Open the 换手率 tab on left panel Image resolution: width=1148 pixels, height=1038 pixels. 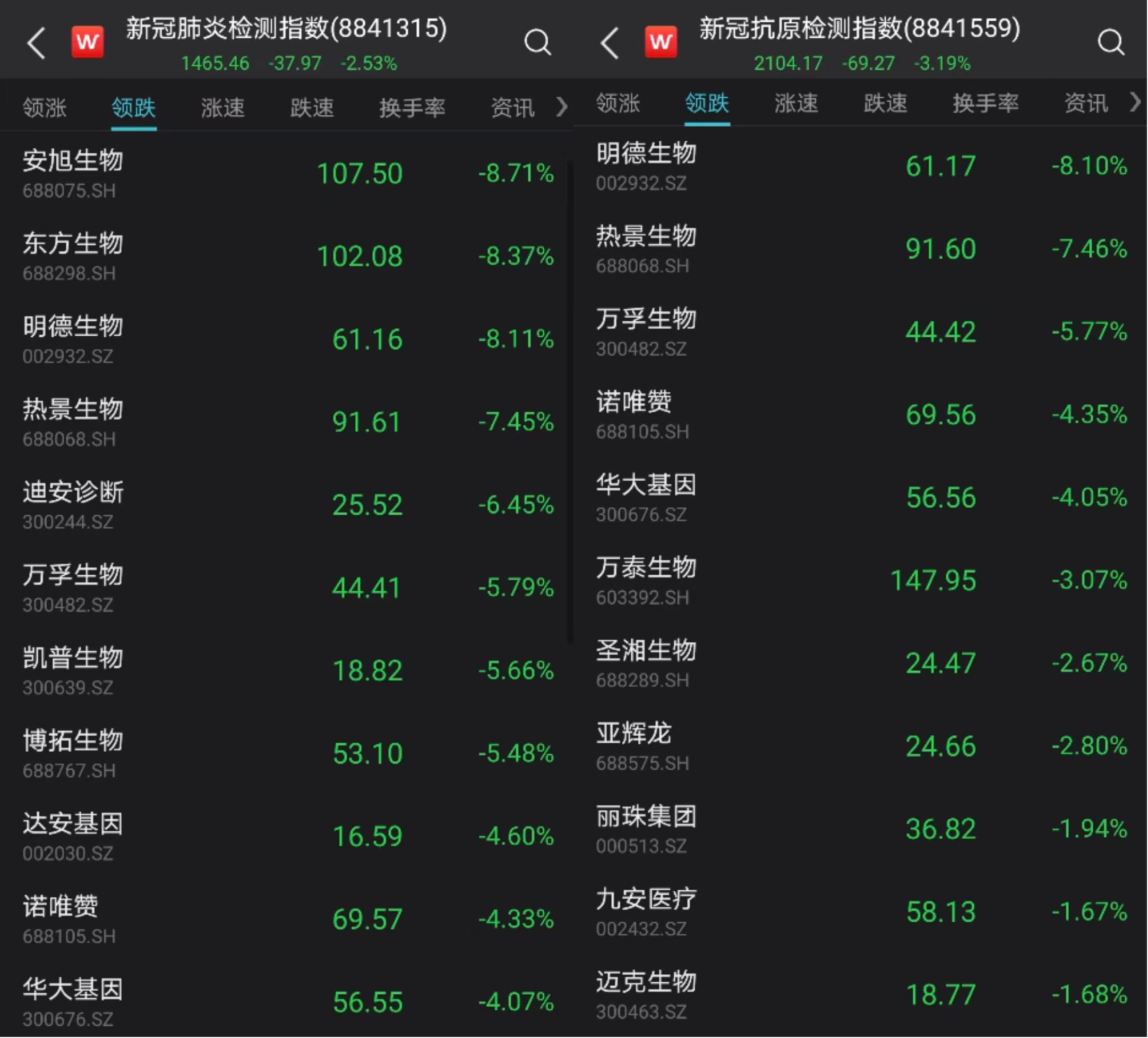point(412,107)
